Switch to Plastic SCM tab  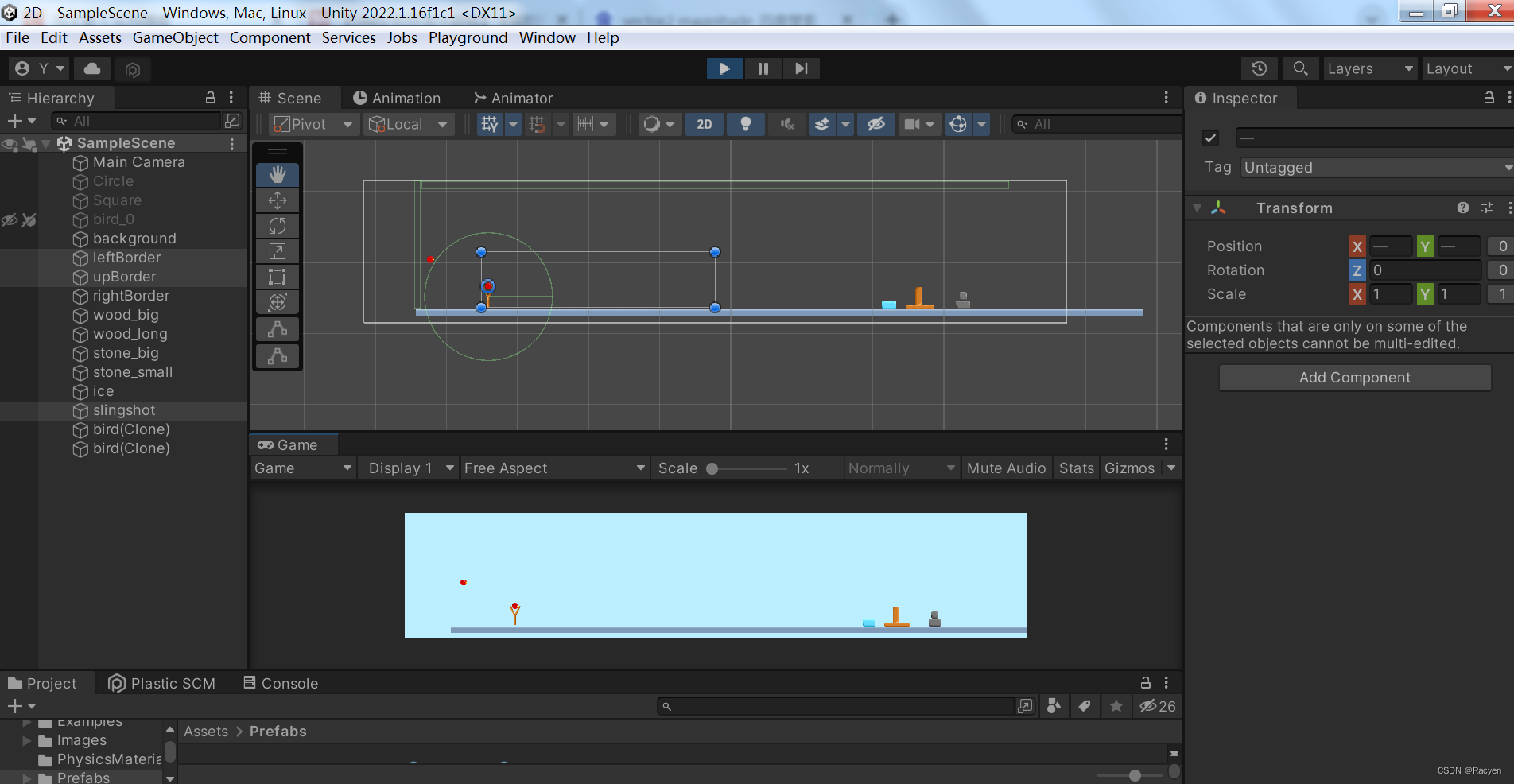[x=162, y=684]
